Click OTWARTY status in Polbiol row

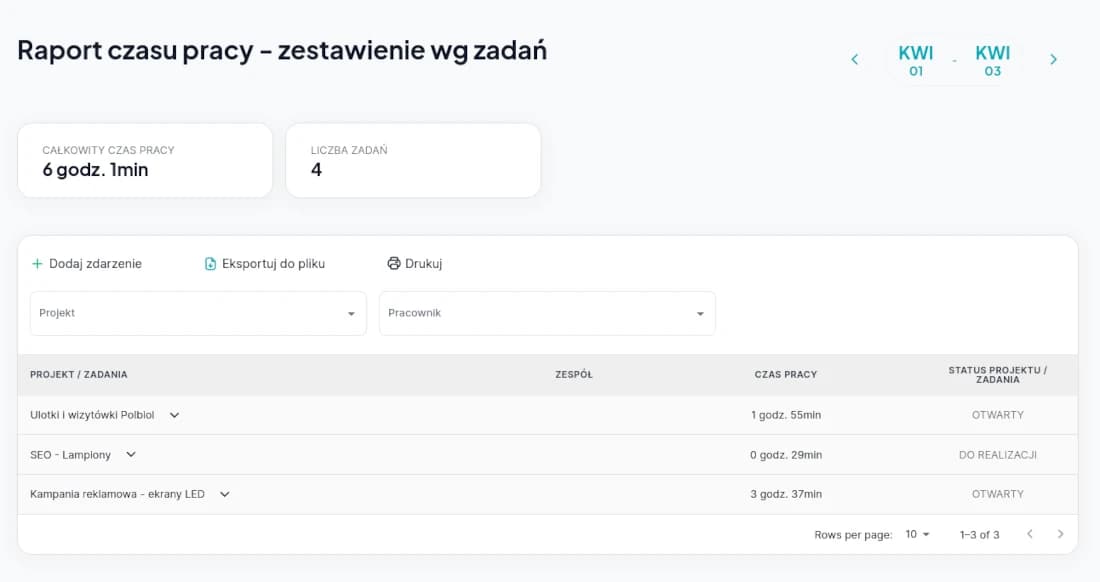tap(998, 415)
